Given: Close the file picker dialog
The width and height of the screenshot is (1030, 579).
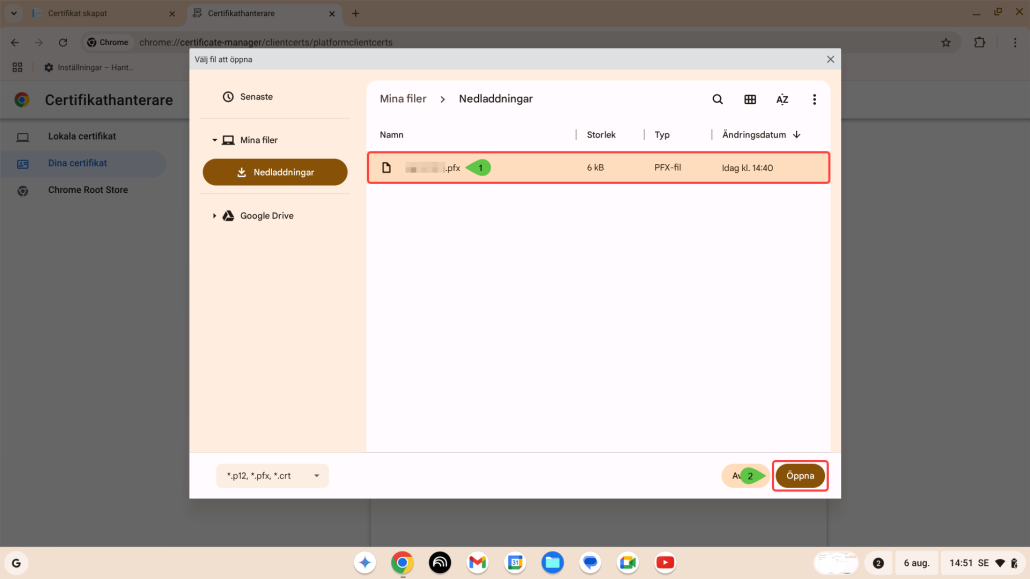Looking at the screenshot, I should pyautogui.click(x=830, y=59).
